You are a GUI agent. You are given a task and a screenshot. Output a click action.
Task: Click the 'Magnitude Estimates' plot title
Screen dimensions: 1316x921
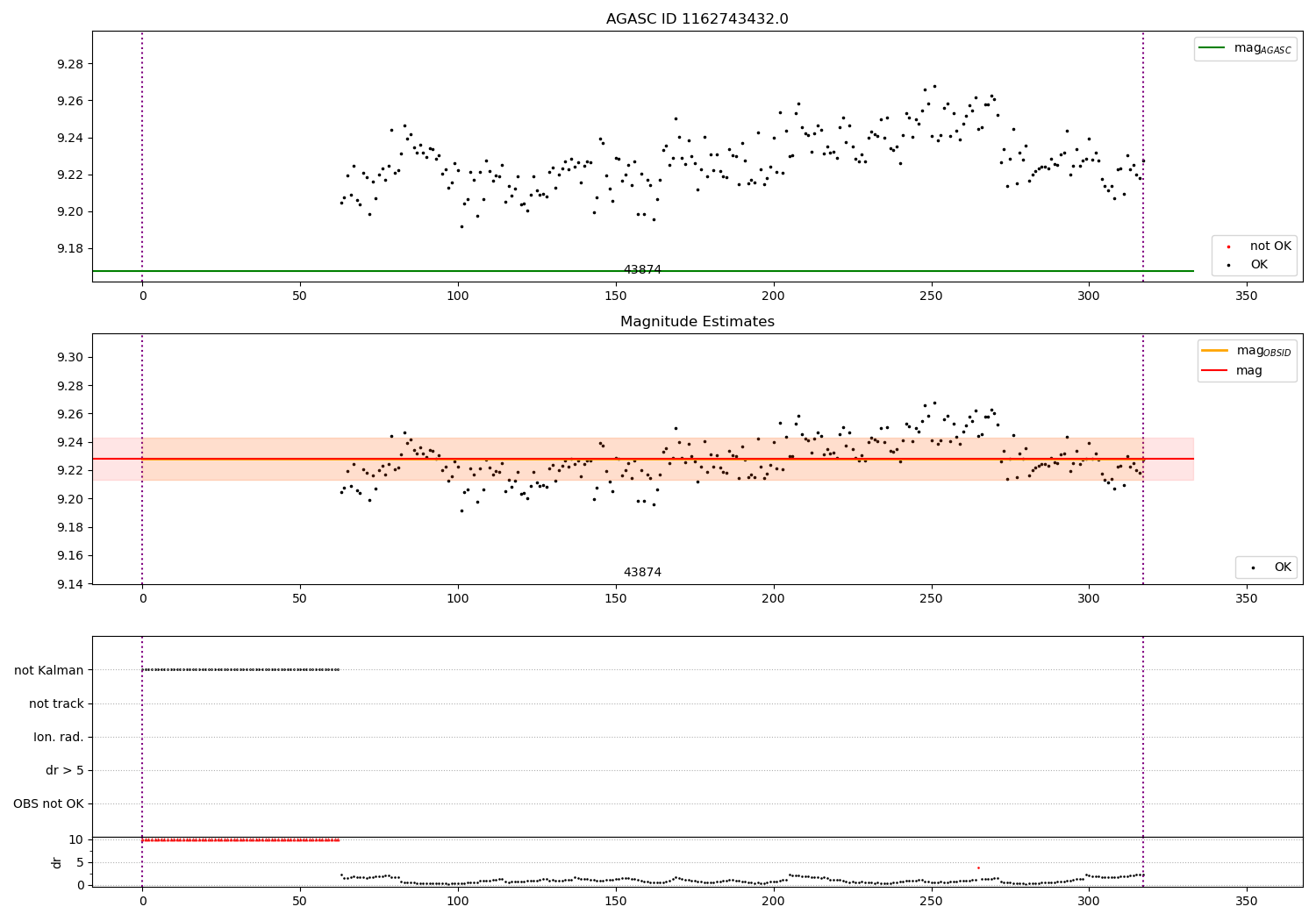click(x=697, y=322)
